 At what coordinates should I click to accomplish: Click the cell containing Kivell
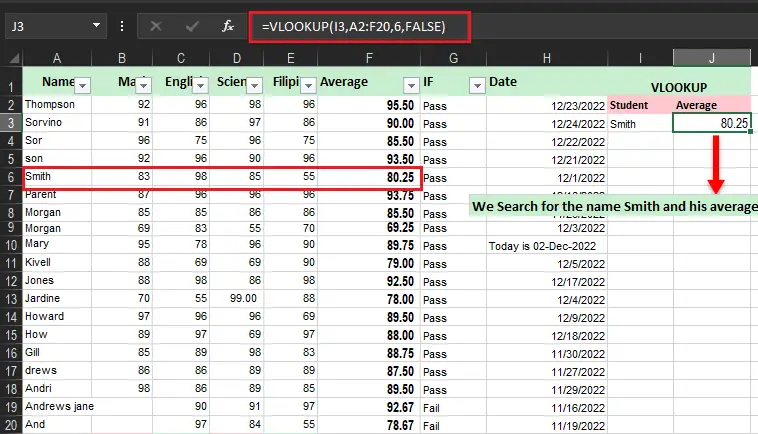pos(57,262)
